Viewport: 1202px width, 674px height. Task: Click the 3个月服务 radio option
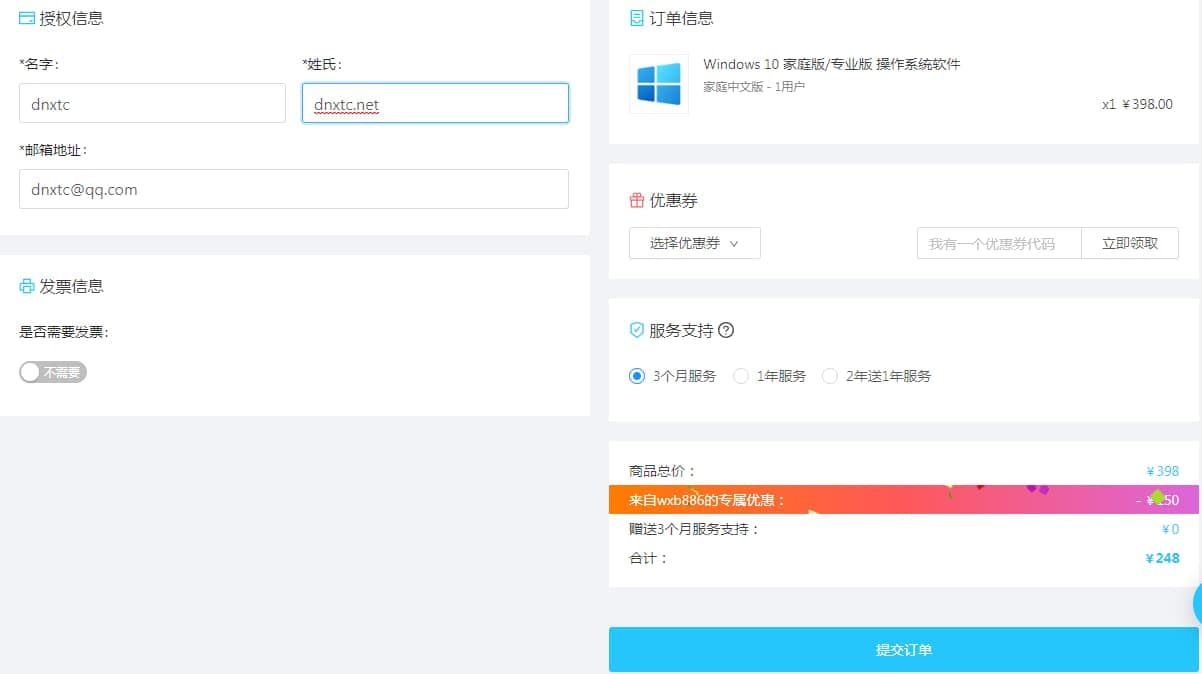pyautogui.click(x=637, y=376)
